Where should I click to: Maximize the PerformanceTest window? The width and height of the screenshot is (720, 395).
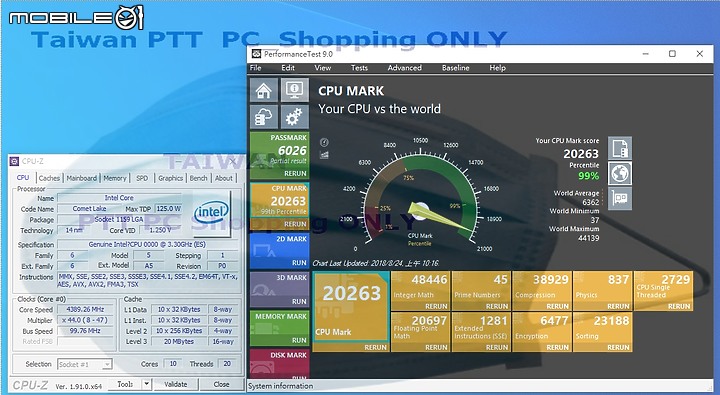(x=672, y=54)
